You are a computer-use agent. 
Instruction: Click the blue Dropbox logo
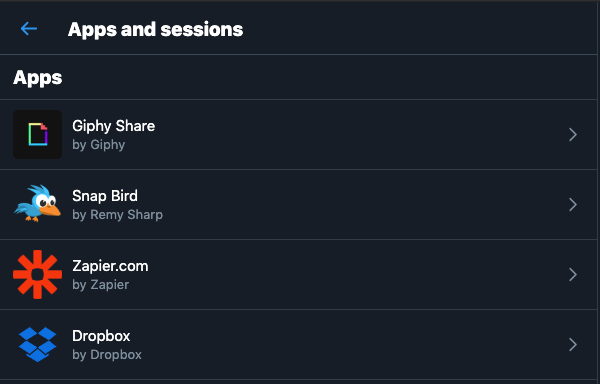tap(38, 344)
